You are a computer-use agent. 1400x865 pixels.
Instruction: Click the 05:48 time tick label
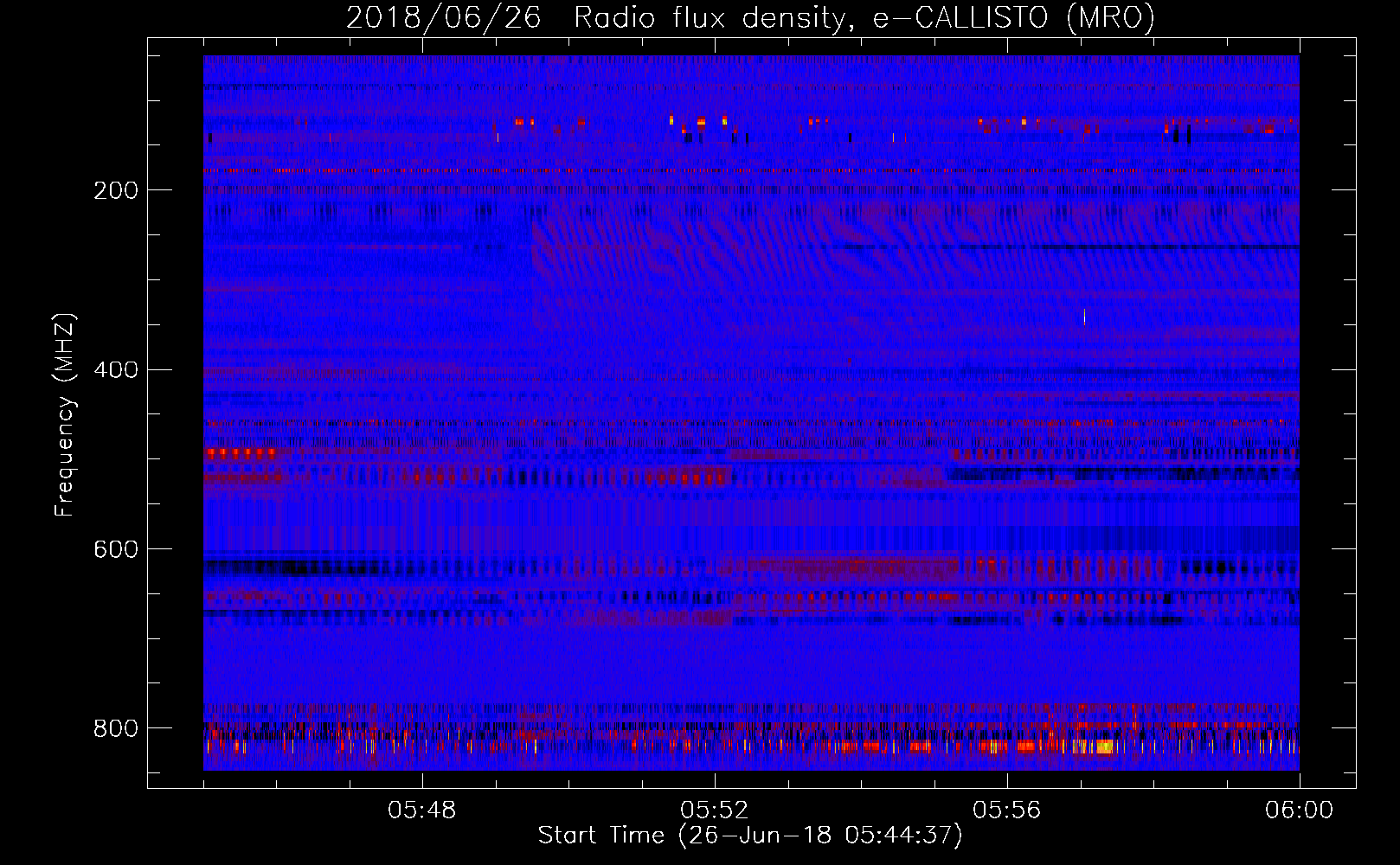click(x=422, y=811)
